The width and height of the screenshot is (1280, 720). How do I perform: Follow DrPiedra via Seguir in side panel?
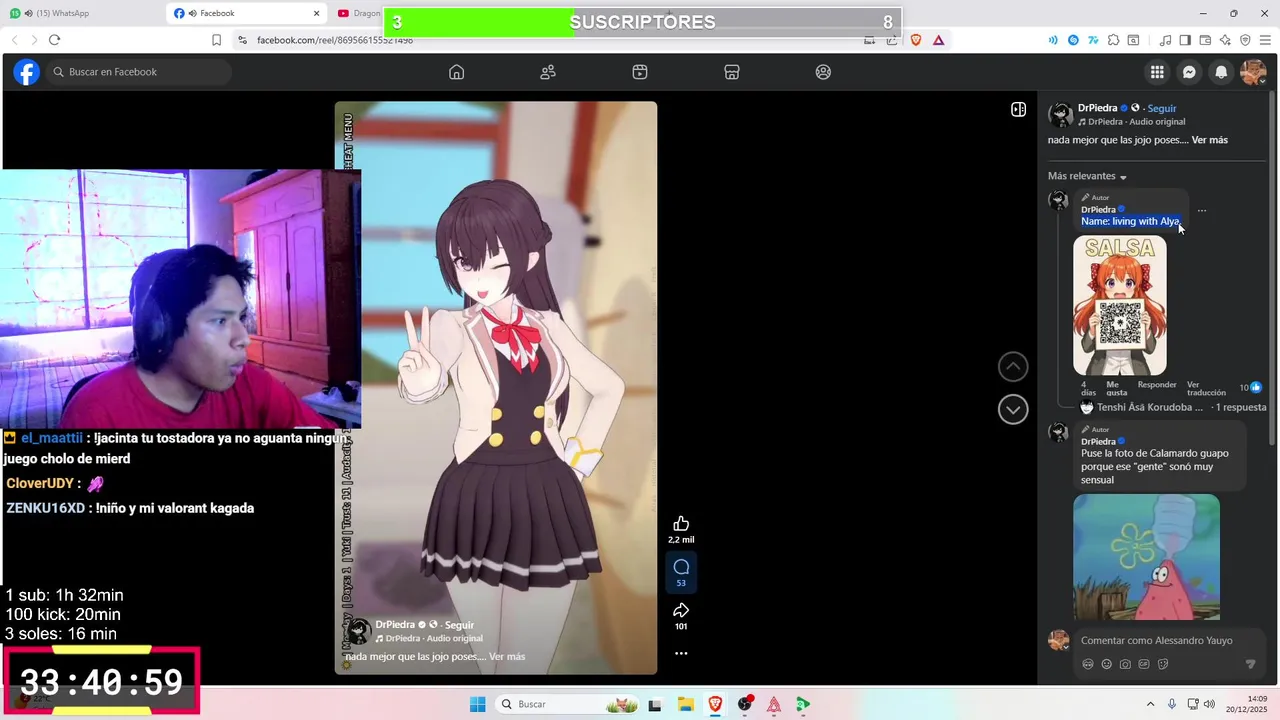pos(1162,108)
